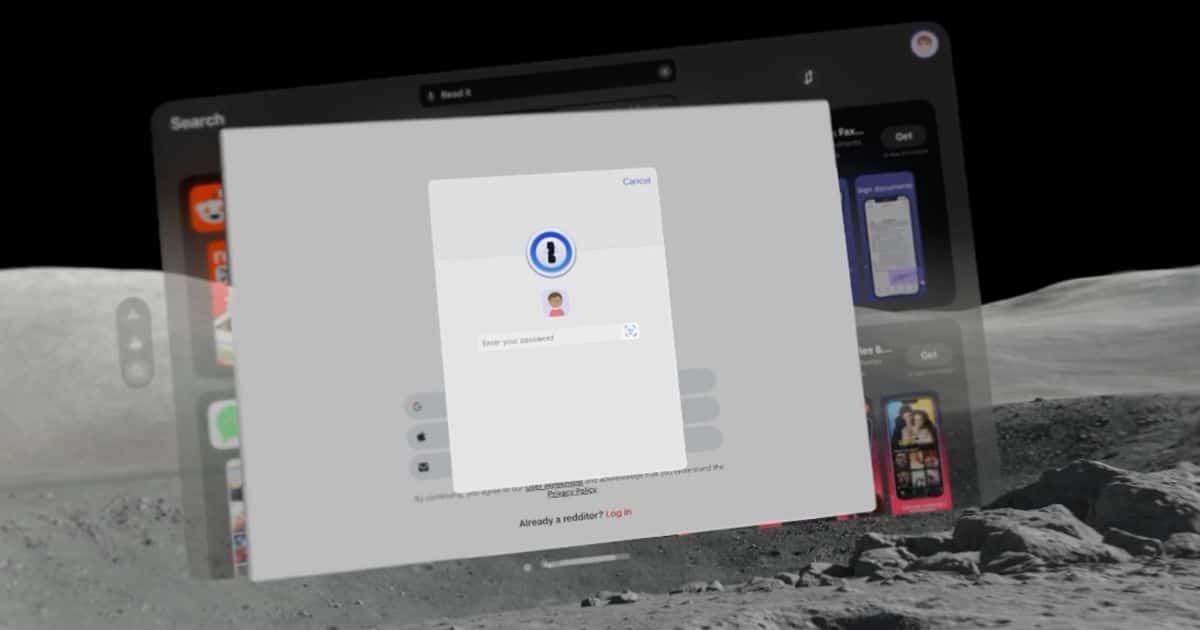Click the email envelope sign-up icon
The height and width of the screenshot is (630, 1200).
click(x=423, y=466)
